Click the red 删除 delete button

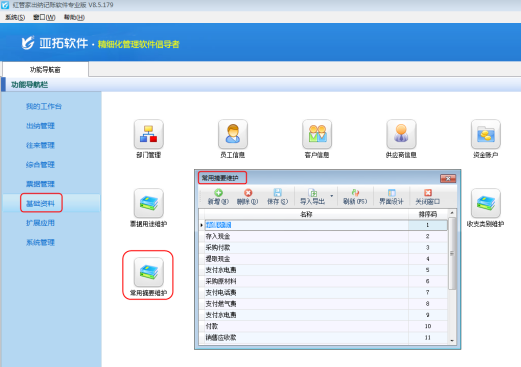point(247,197)
